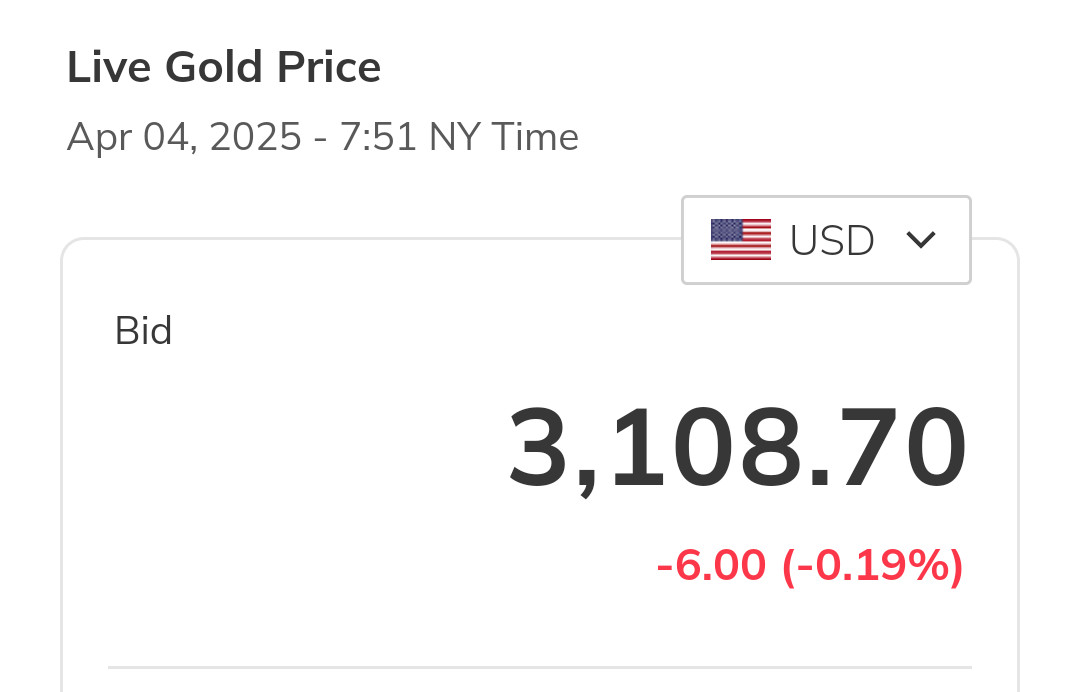Select the USD text label
1080x692 pixels.
(832, 240)
